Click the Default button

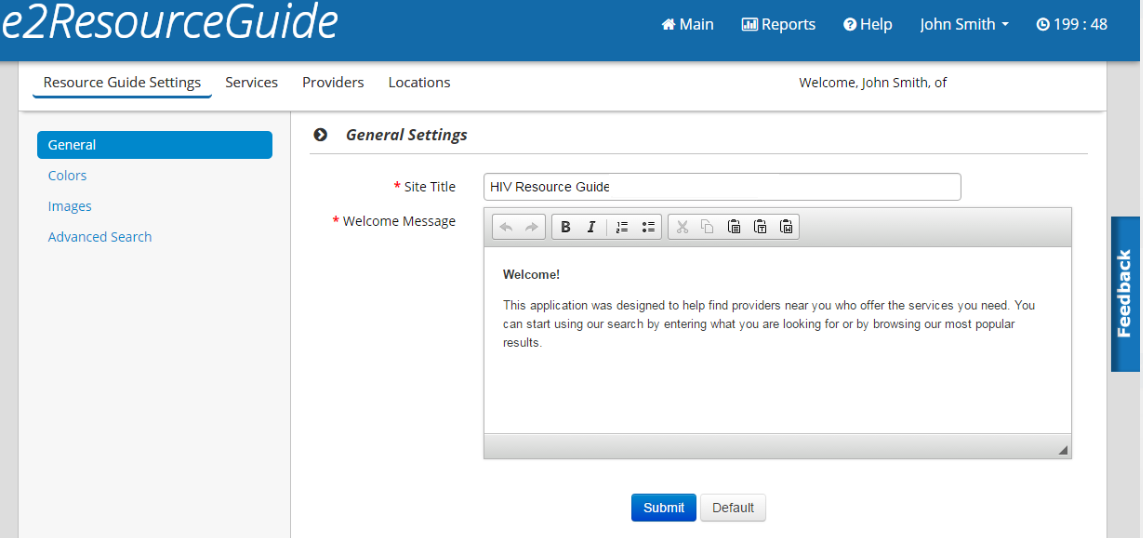coord(733,508)
